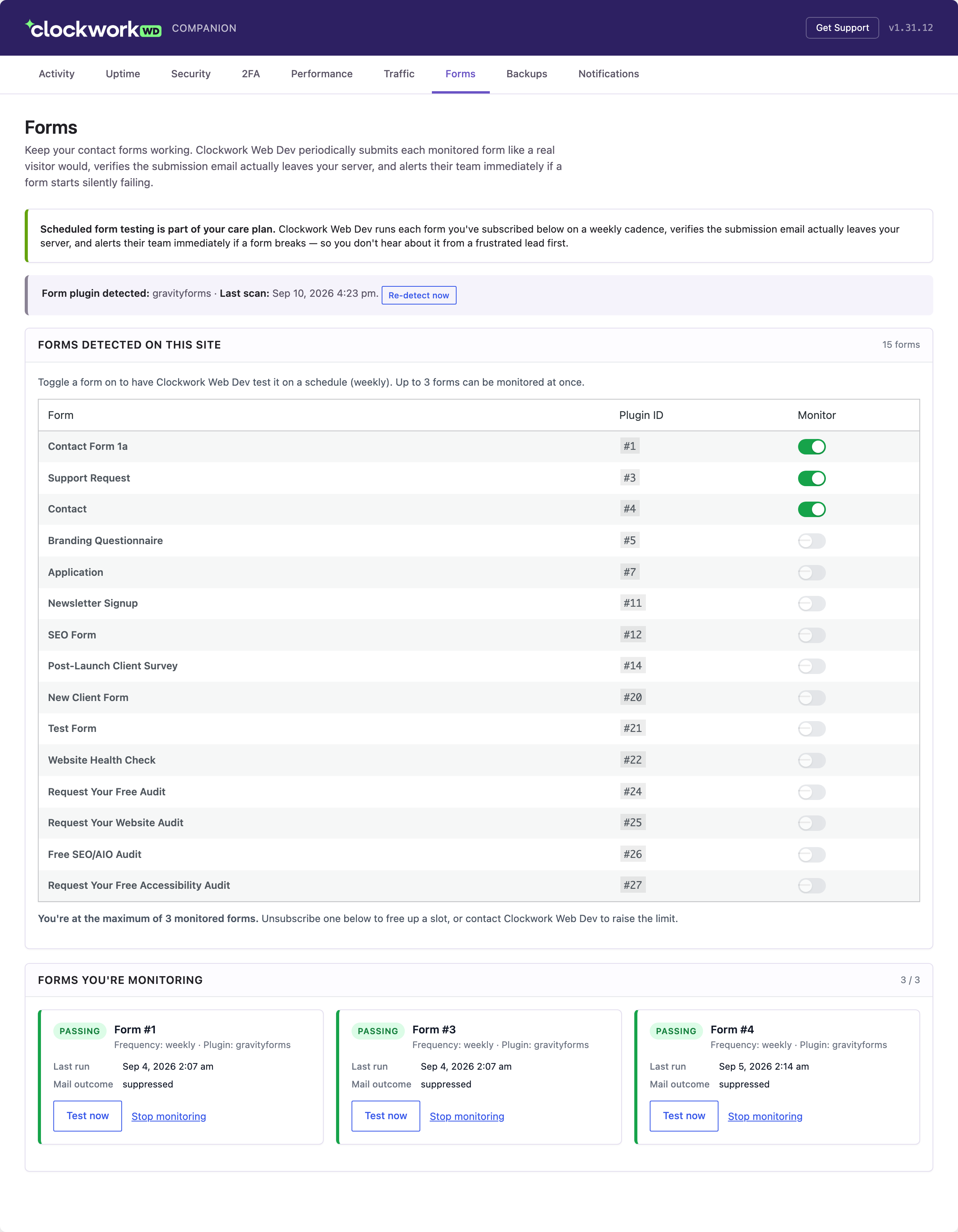Turn on Free SEO/AIO Audit monitor

[x=811, y=854]
